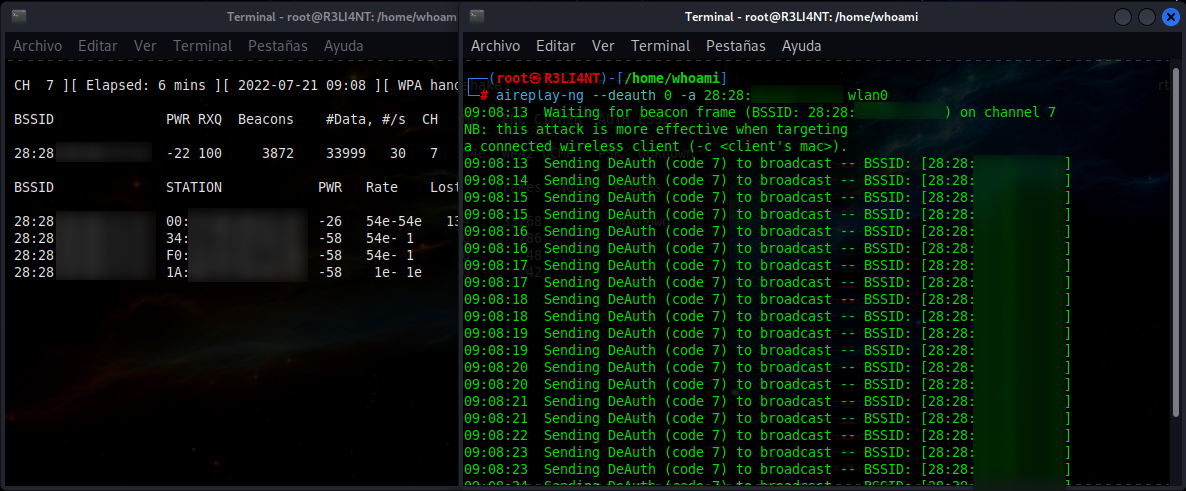Click the '#Data, #/s' column header
The image size is (1186, 491).
[366, 120]
